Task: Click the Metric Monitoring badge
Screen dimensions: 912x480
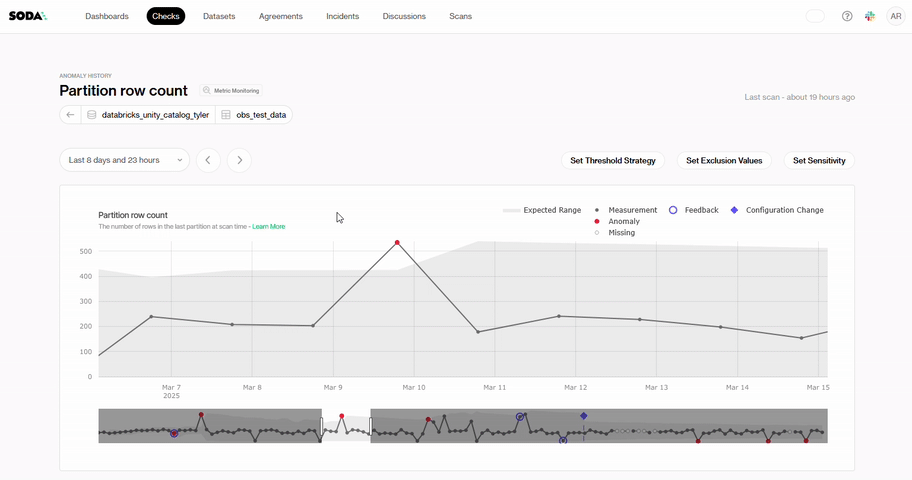Action: coord(231,91)
